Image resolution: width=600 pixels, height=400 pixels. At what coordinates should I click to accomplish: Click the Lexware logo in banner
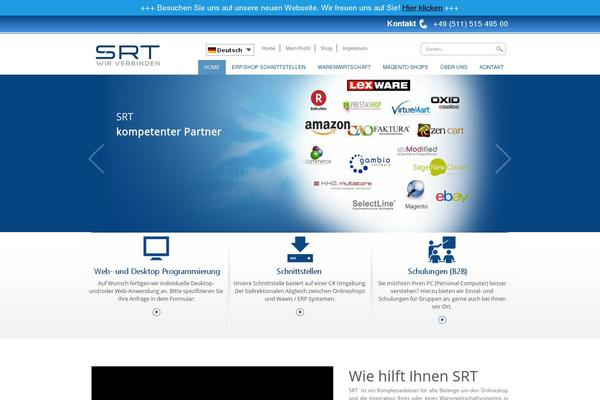pos(378,85)
